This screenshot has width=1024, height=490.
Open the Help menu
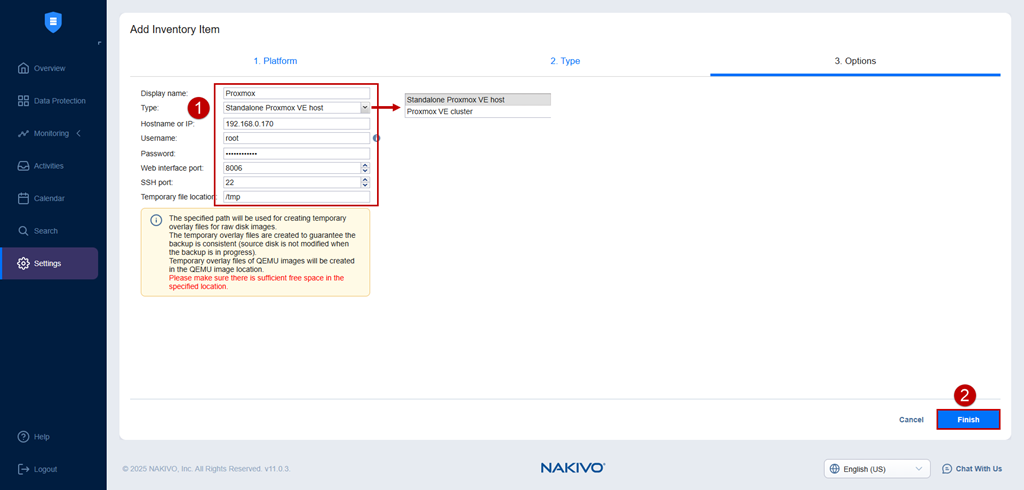click(33, 436)
